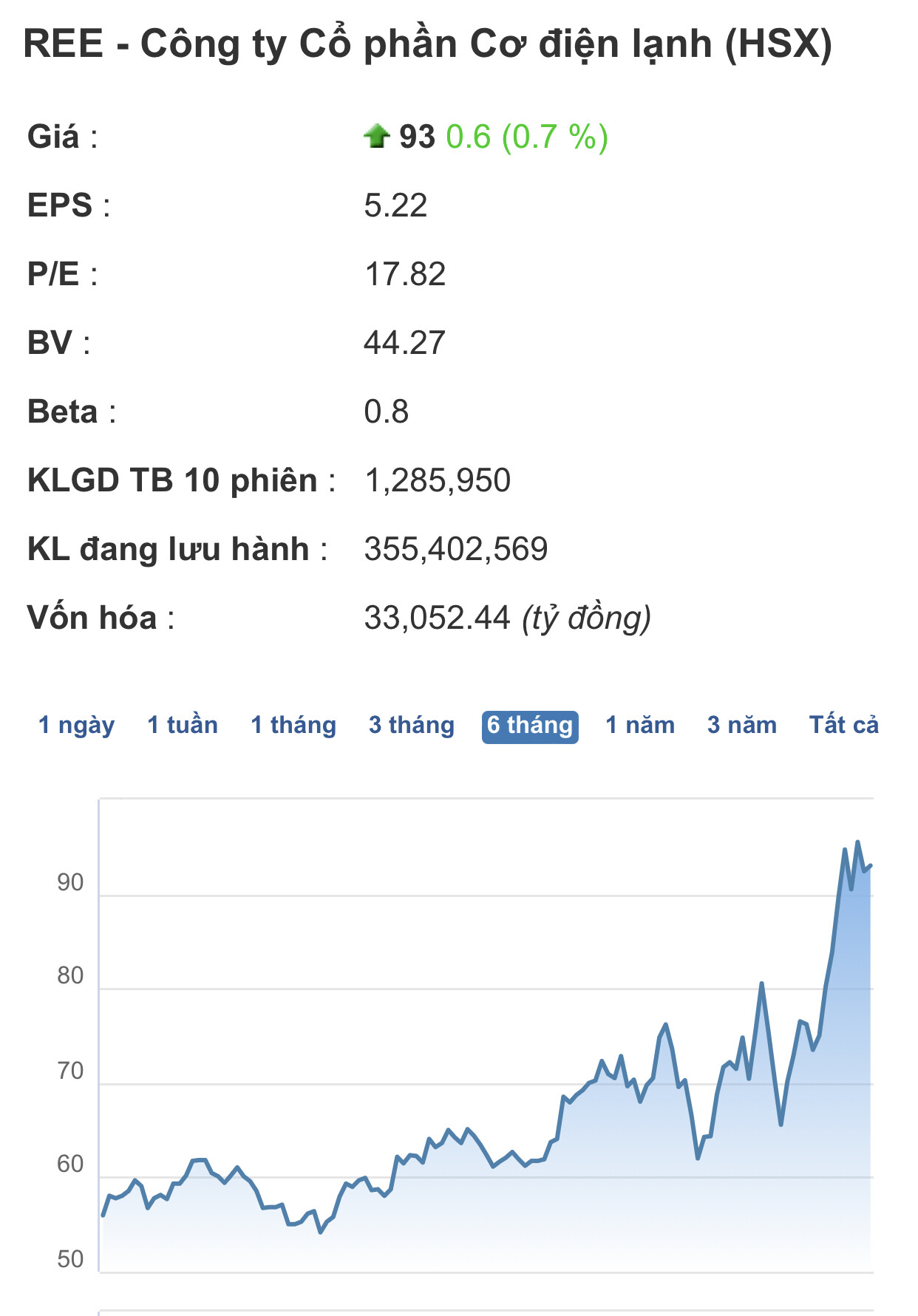Screen dimensions: 918x1316
Task: Click the 10-session average volume 1,285,950
Action: 437,480
